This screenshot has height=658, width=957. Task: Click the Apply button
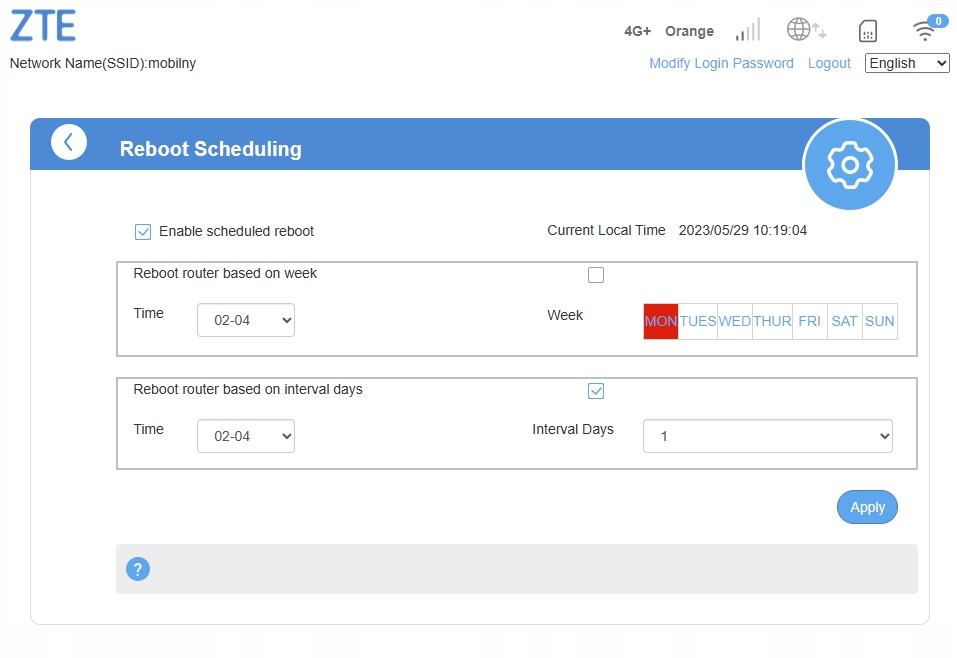(x=867, y=507)
